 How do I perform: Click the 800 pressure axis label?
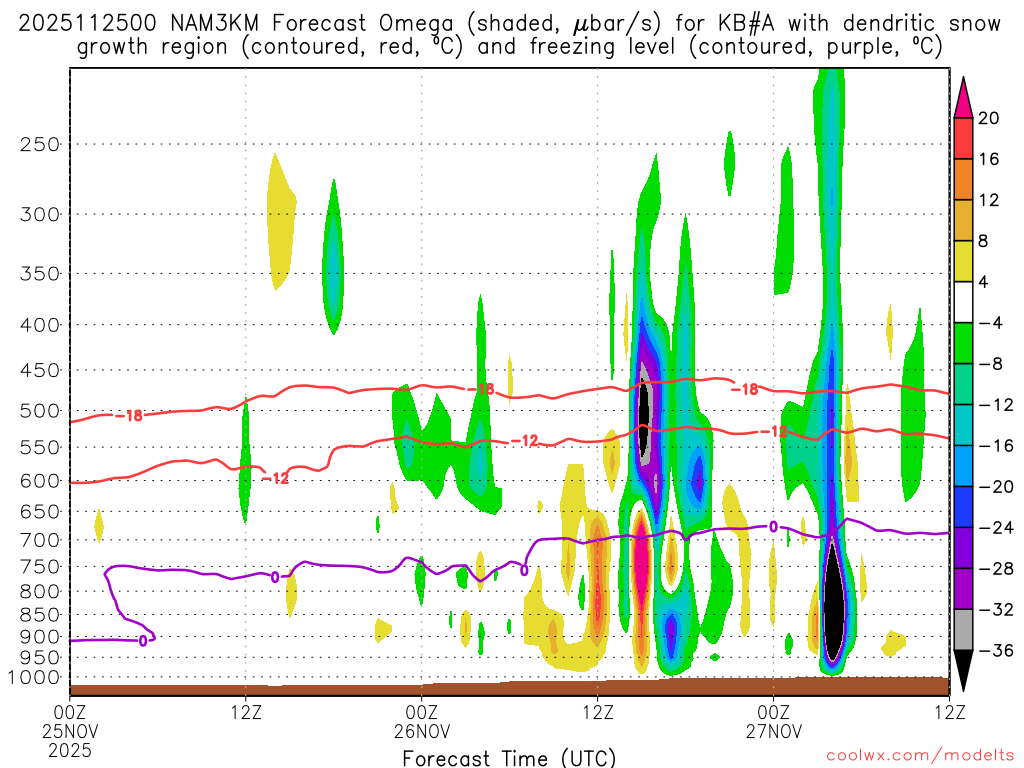click(40, 592)
